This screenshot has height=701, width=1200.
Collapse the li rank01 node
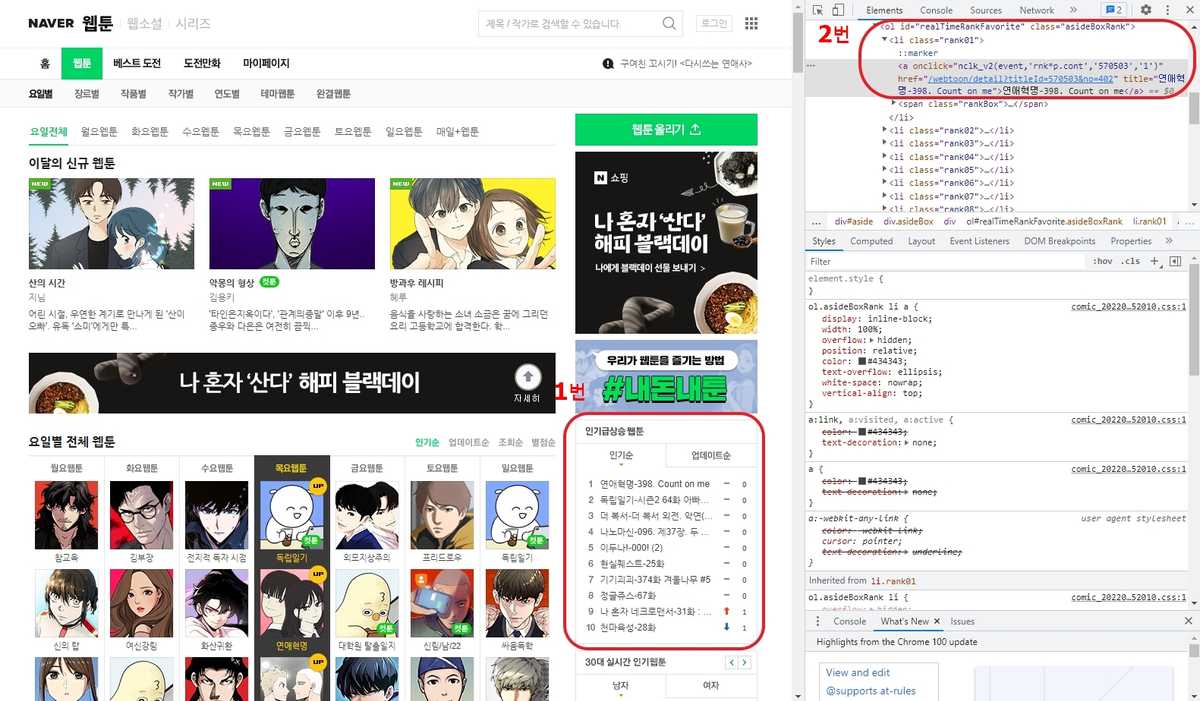[885, 40]
